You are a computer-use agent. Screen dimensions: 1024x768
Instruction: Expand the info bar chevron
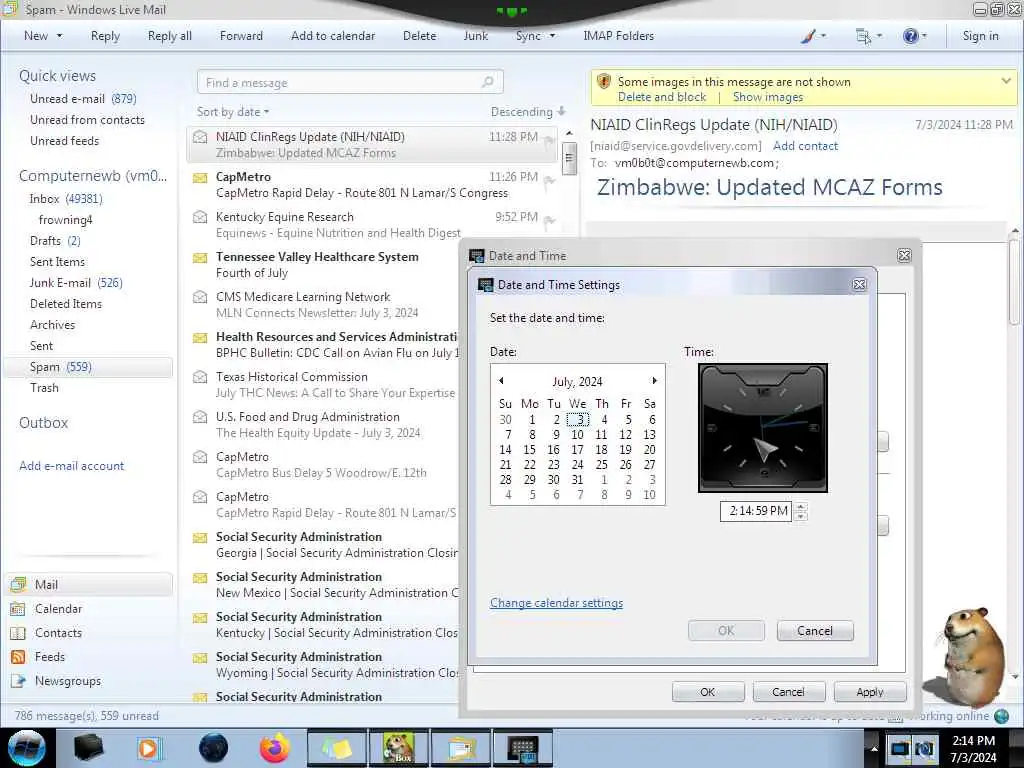point(1006,81)
